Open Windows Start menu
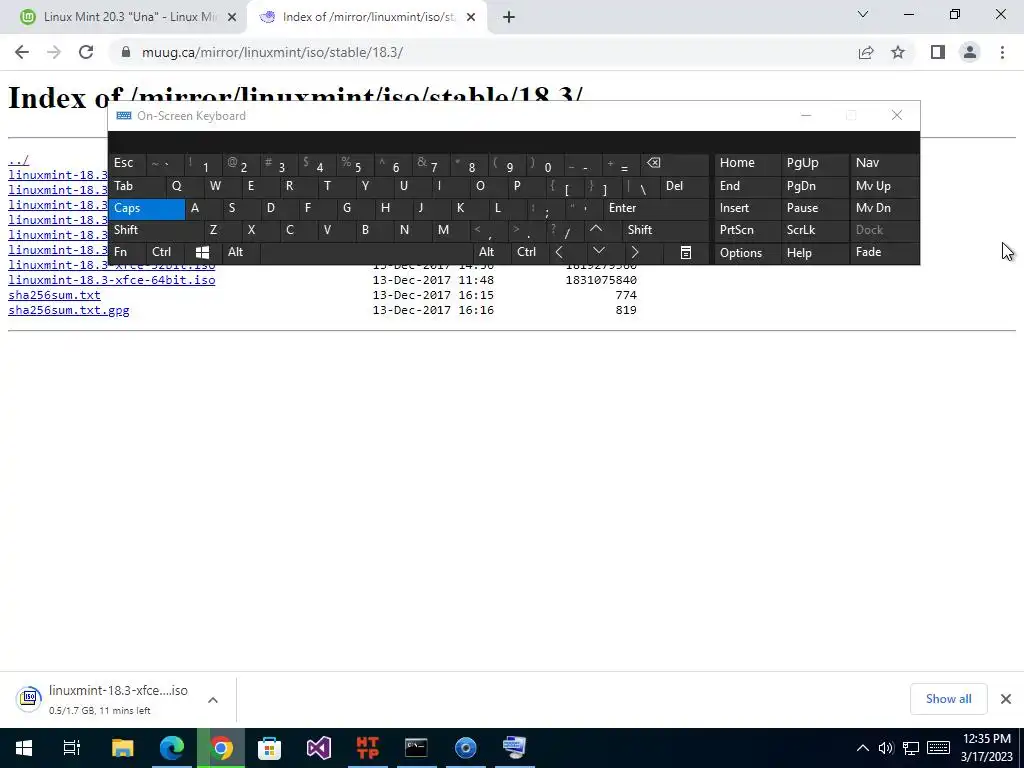This screenshot has width=1024, height=768. [x=24, y=748]
